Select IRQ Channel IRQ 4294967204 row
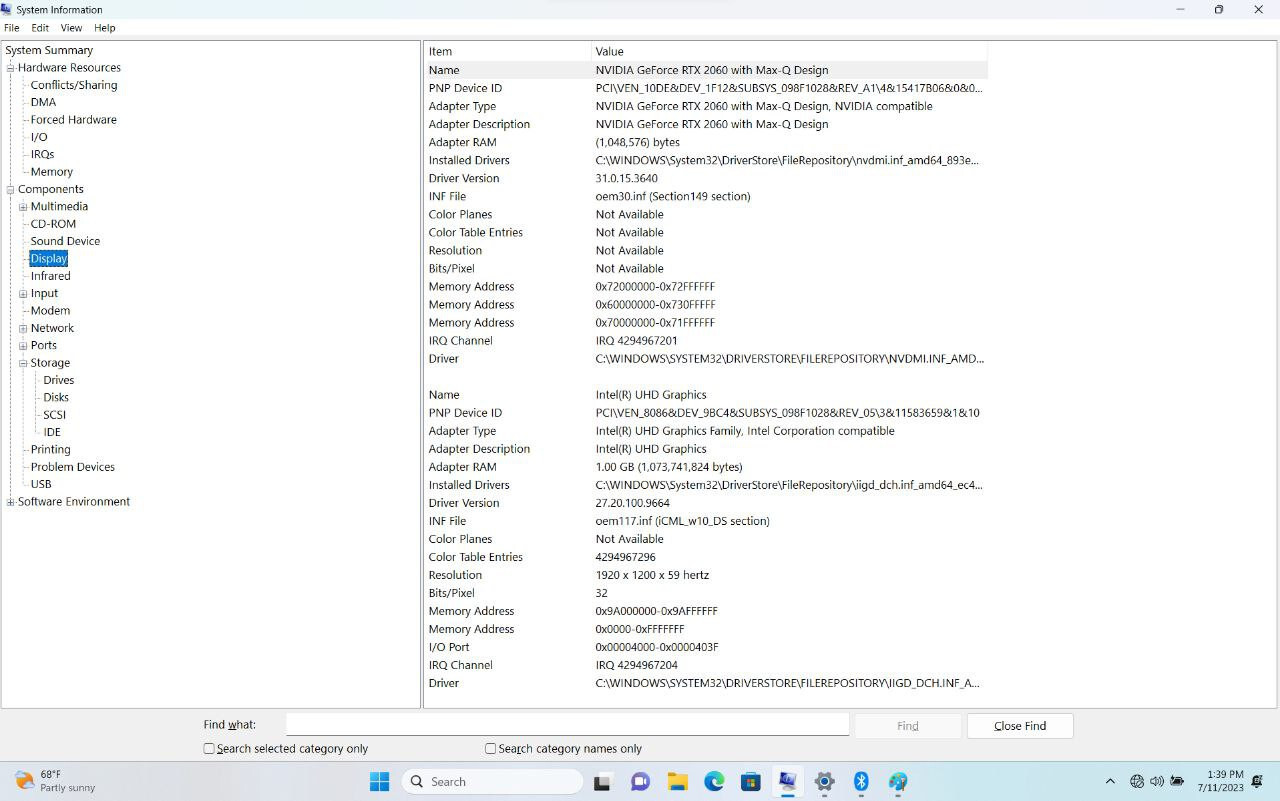The width and height of the screenshot is (1280, 801). coord(706,665)
